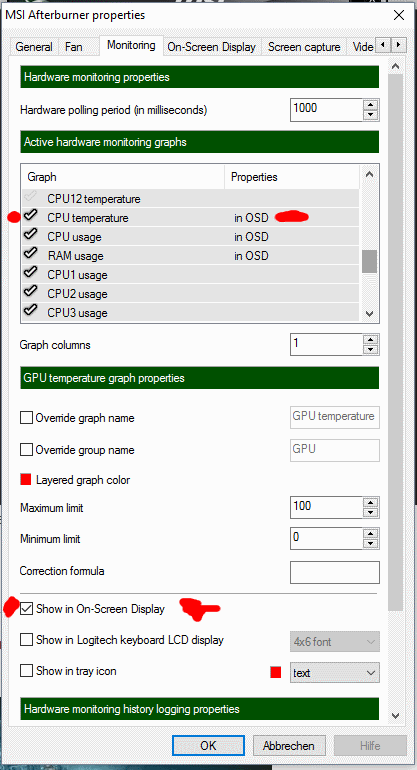Pick the Layered graph color red swatch

point(26,480)
